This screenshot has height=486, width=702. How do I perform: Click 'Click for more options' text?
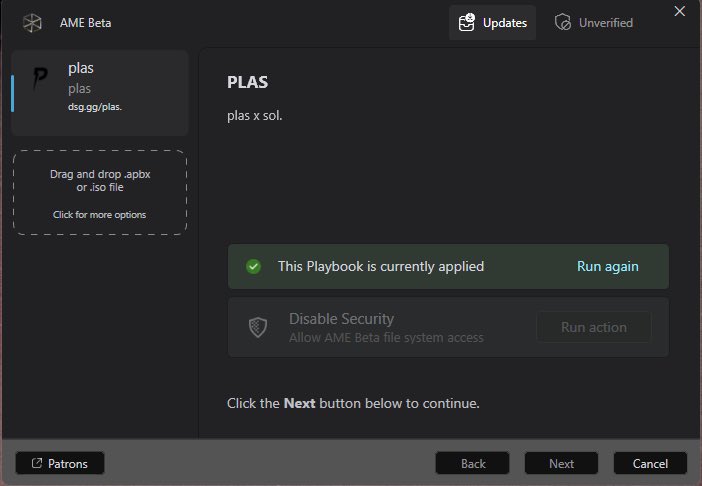point(99,215)
